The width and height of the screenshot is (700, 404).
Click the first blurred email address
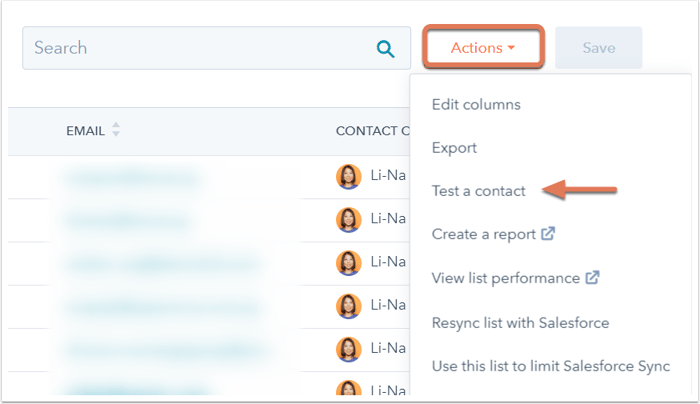(130, 178)
